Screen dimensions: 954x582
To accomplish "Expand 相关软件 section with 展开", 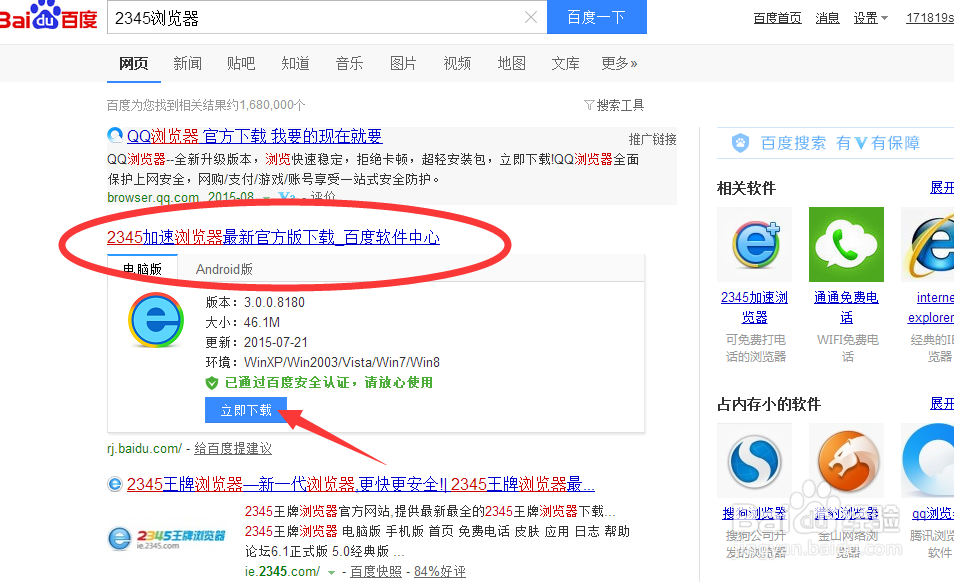I will [x=942, y=187].
